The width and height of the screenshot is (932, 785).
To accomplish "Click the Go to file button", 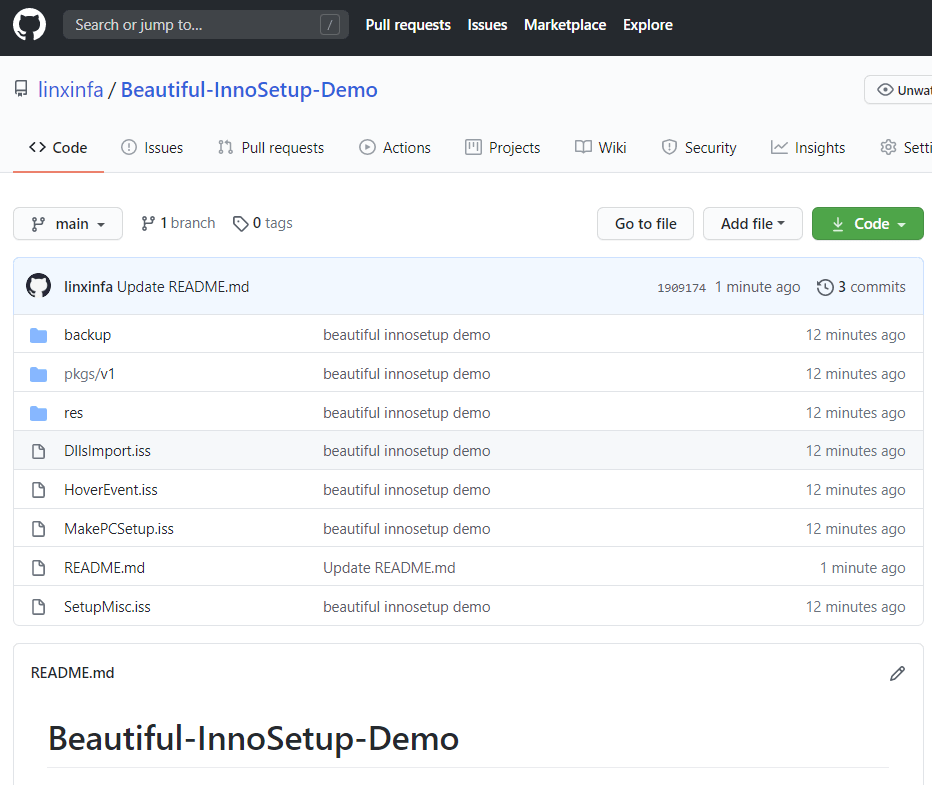I will point(645,223).
